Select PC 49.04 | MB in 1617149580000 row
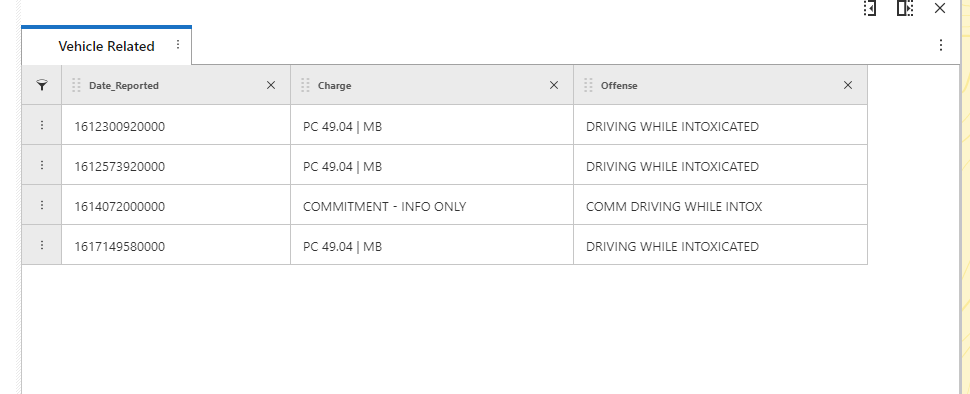 click(x=432, y=245)
